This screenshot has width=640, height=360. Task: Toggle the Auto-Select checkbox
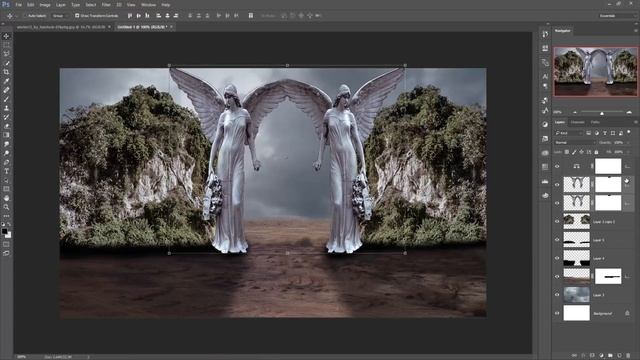coord(25,16)
